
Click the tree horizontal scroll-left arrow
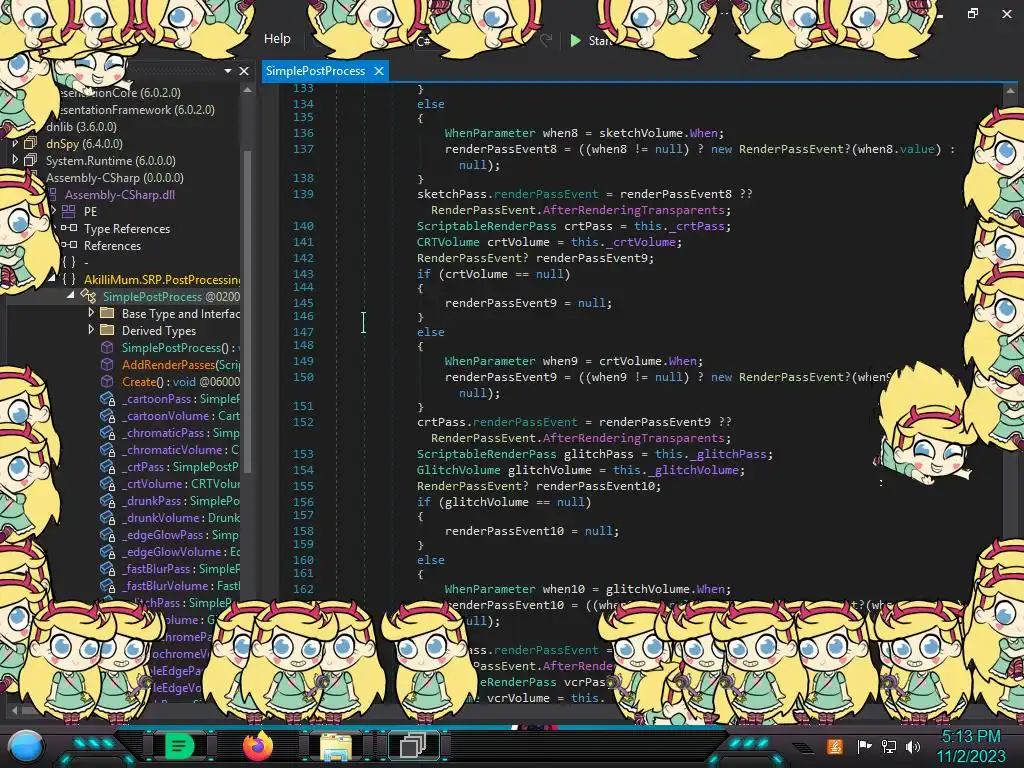(14, 709)
